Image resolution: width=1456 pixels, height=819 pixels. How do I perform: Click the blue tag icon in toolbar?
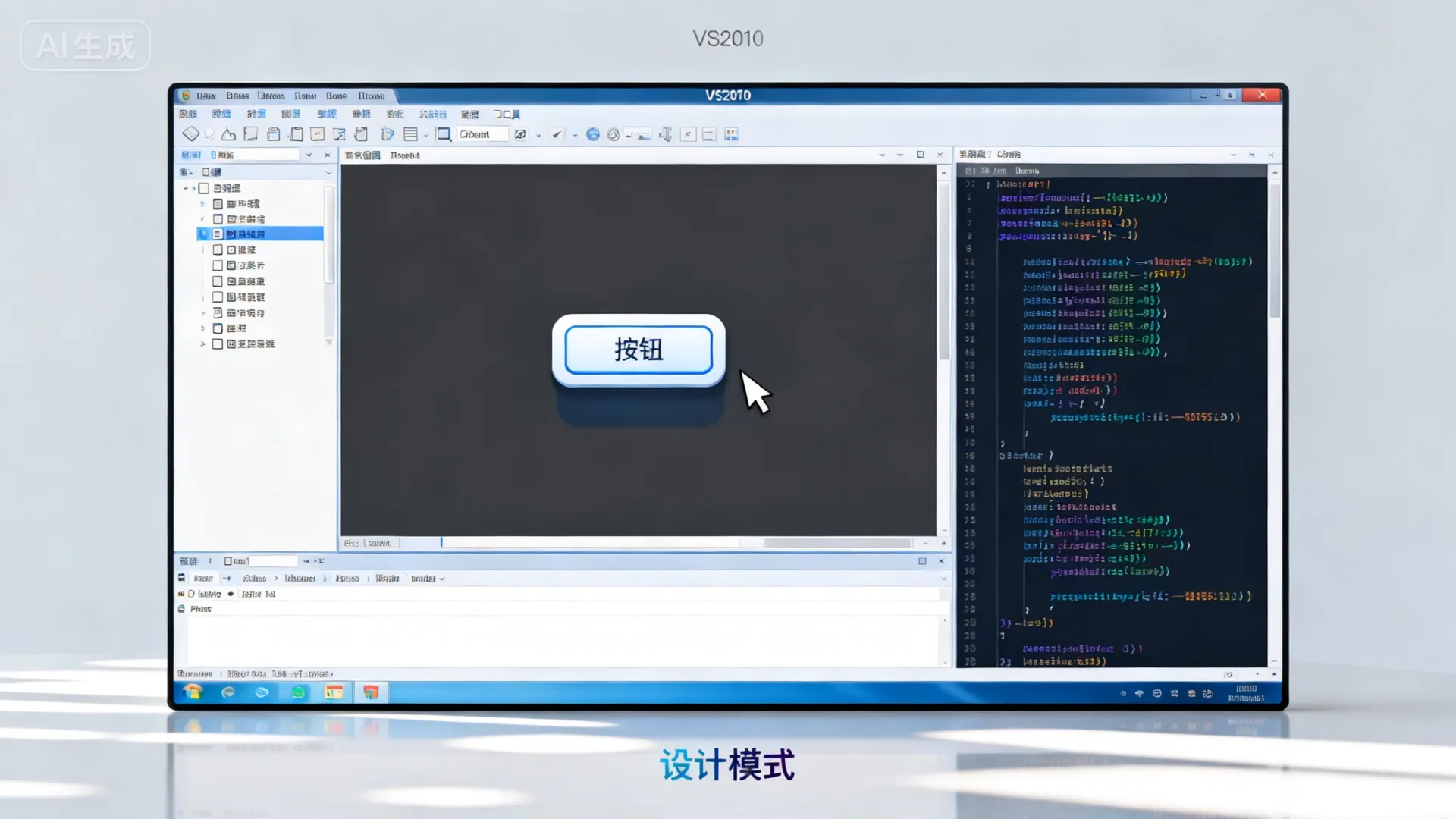pos(387,134)
